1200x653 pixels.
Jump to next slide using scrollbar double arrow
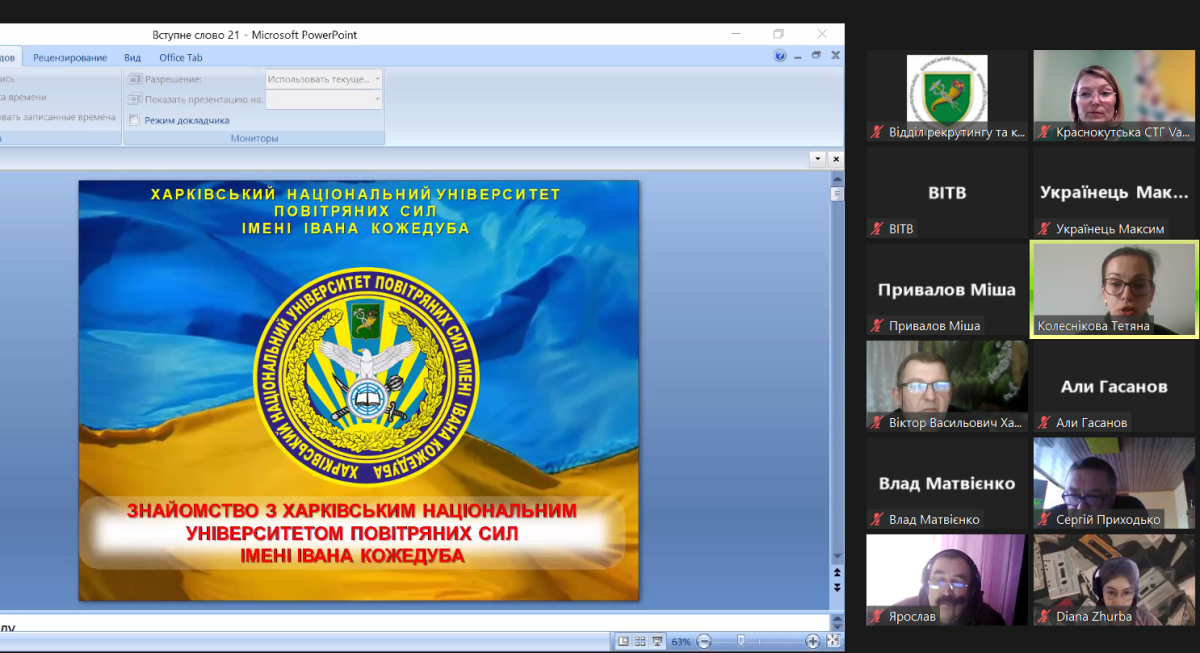point(837,588)
